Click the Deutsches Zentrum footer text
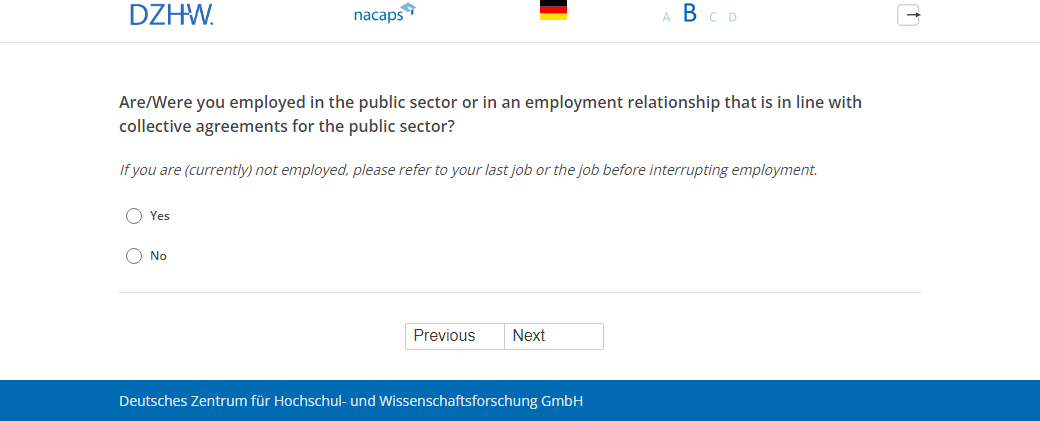Viewport: 1040px width, 421px height. (x=351, y=401)
